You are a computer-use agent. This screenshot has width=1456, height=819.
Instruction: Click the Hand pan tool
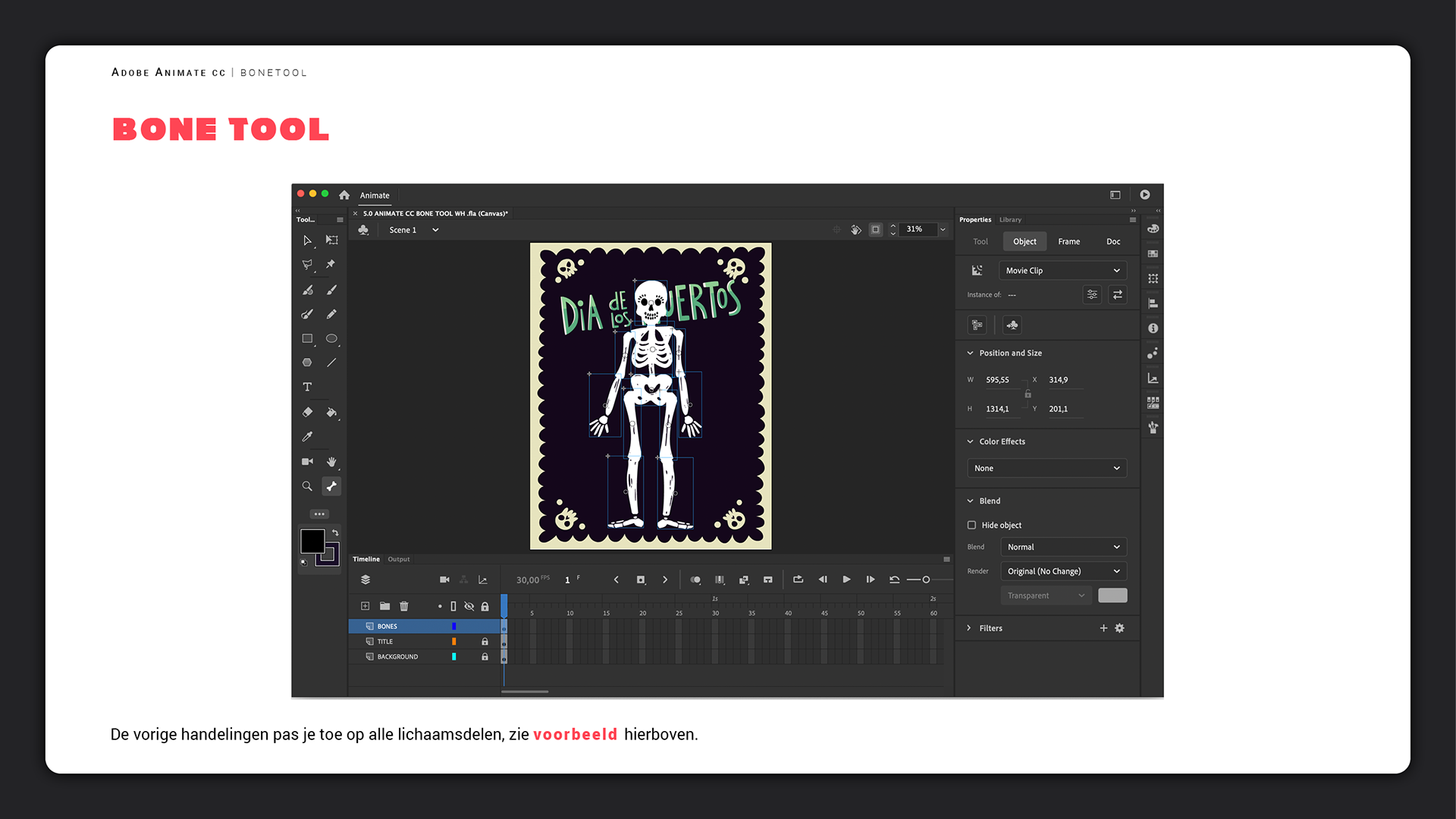click(331, 462)
